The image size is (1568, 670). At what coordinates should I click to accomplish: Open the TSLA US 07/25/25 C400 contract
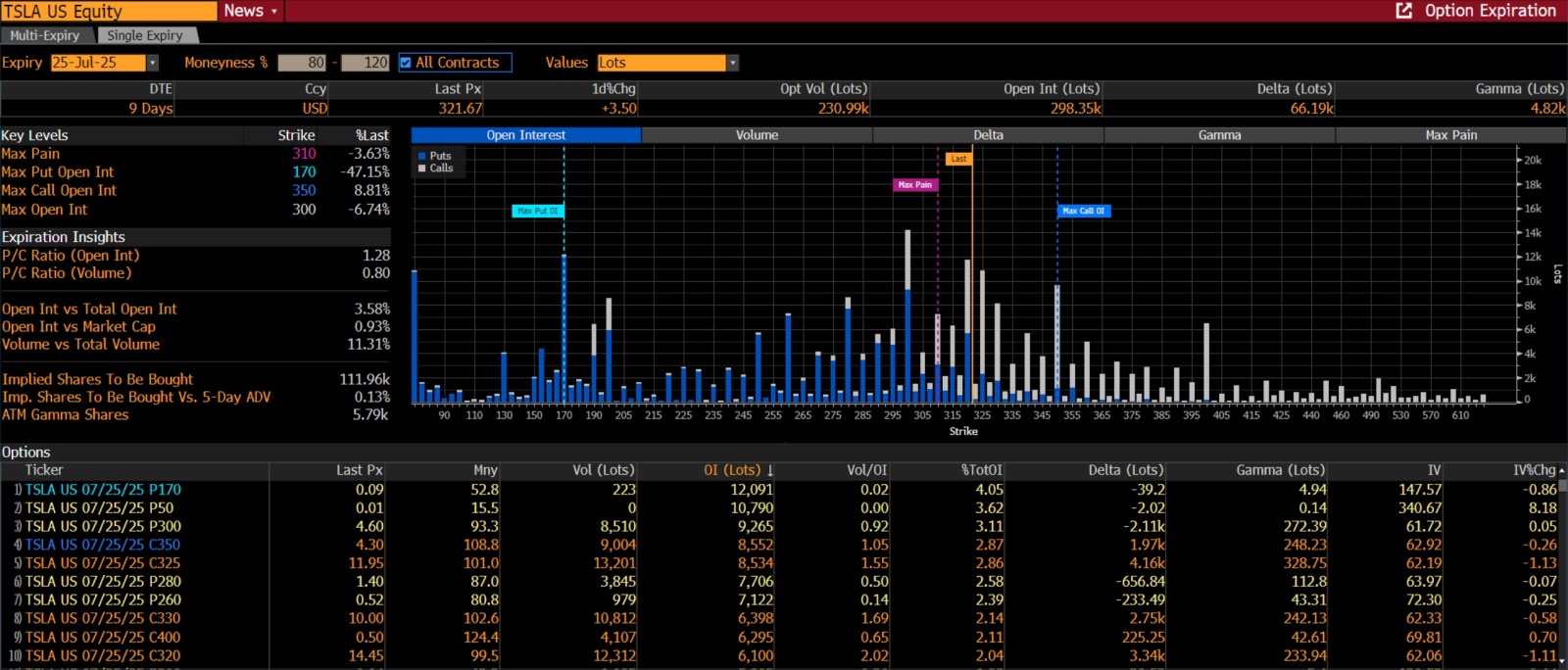click(x=103, y=638)
